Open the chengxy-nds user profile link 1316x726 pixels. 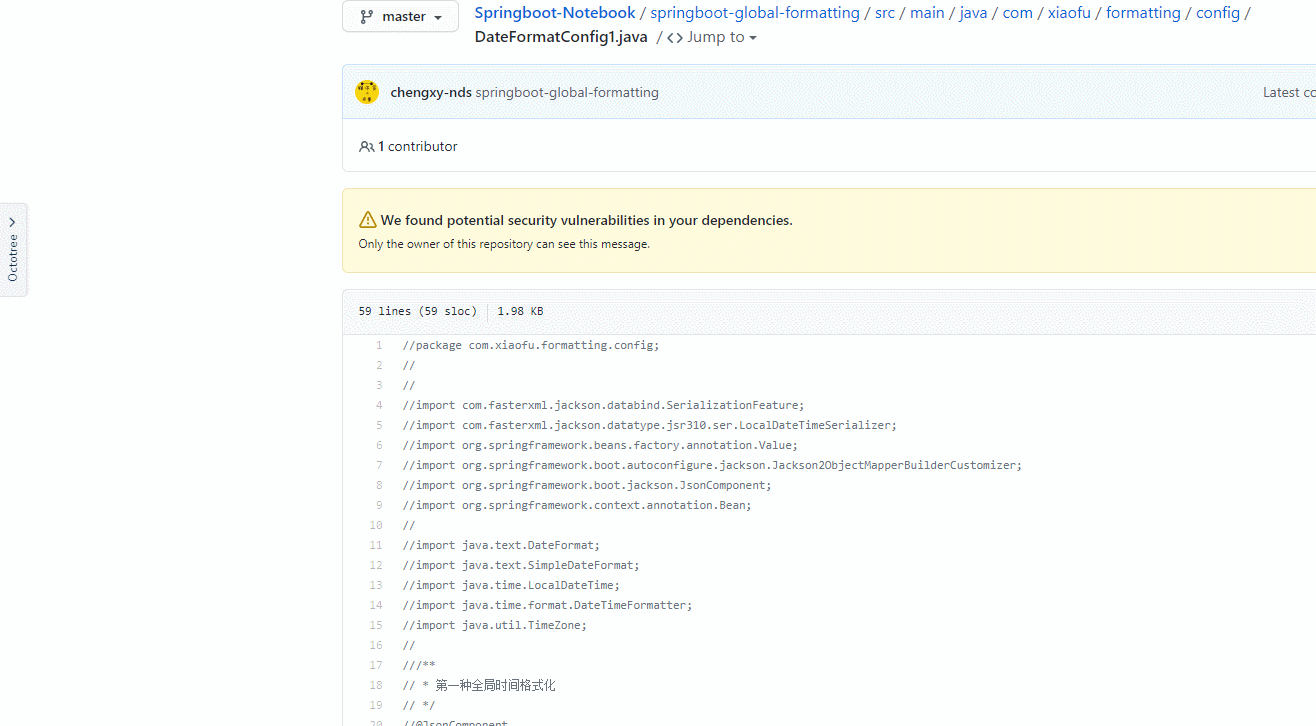[431, 92]
